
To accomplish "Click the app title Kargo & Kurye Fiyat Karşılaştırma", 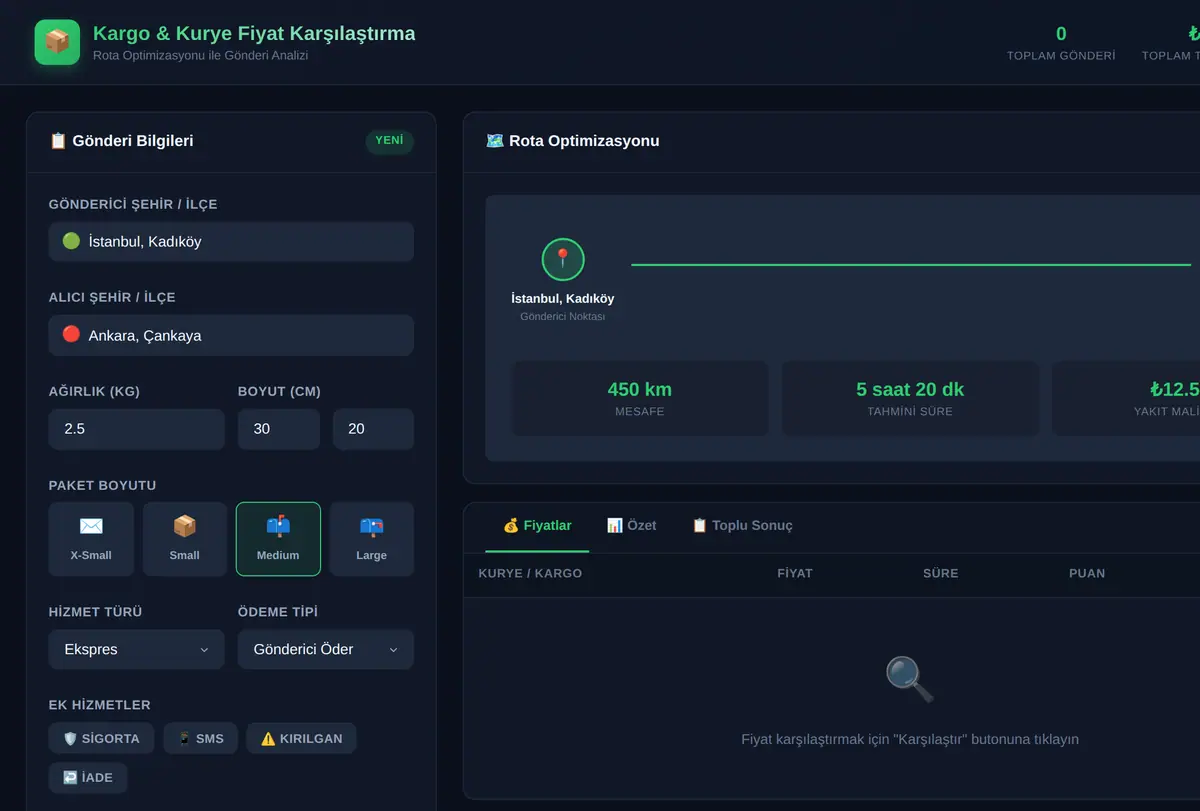I will pyautogui.click(x=254, y=34).
